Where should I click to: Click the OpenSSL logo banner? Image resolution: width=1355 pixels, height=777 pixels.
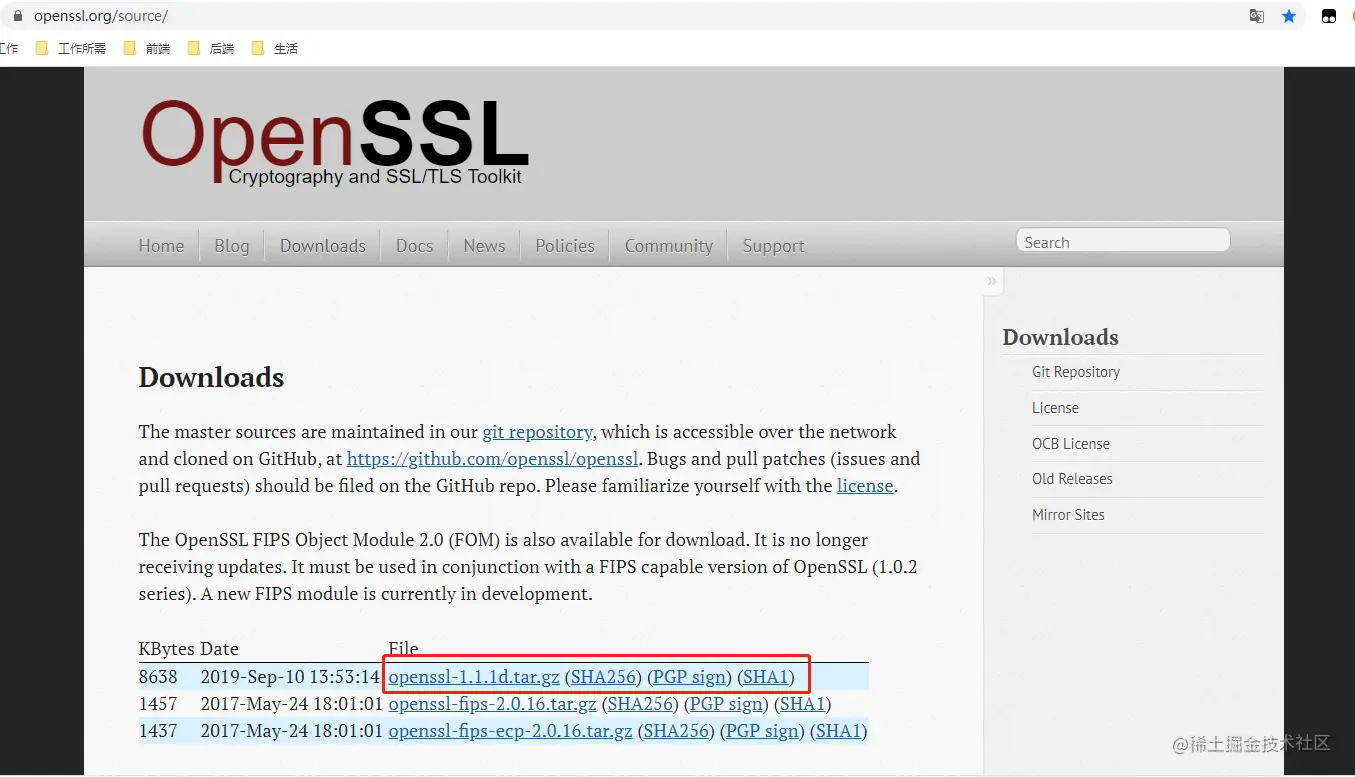click(x=334, y=142)
